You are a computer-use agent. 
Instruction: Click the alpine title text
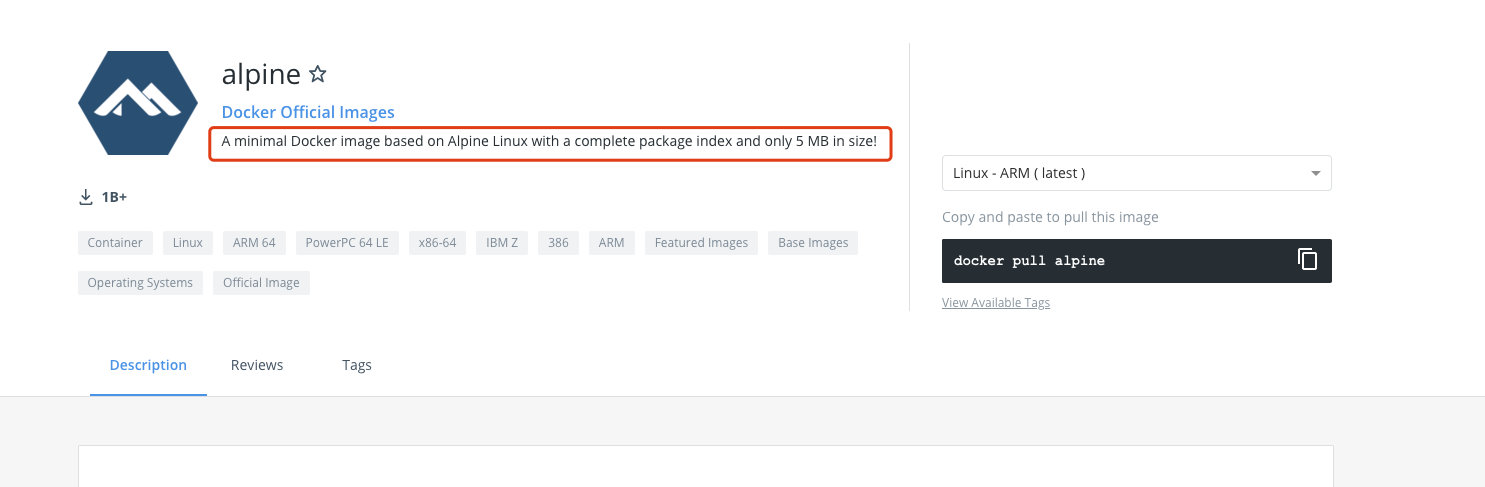(261, 75)
